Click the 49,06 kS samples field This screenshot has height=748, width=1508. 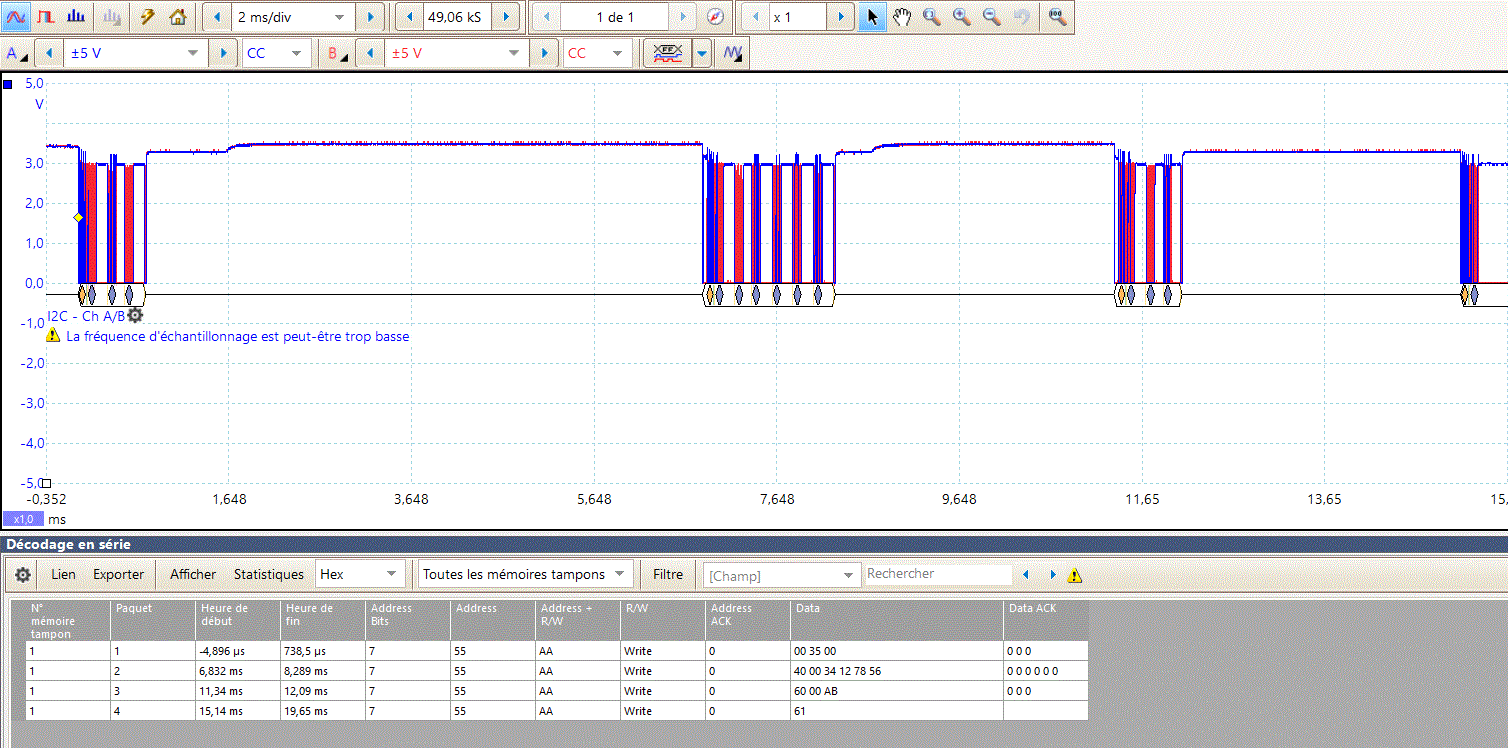point(457,17)
